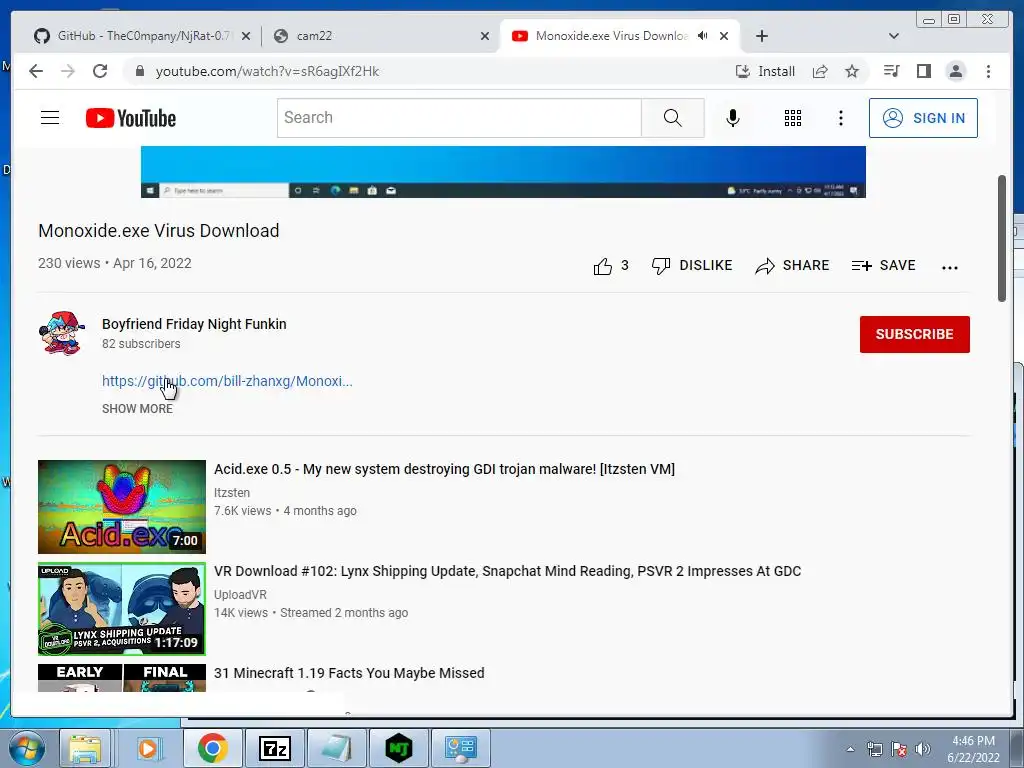Screen dimensions: 1024x768
Task: Click the YouTube Search field
Action: coord(459,118)
